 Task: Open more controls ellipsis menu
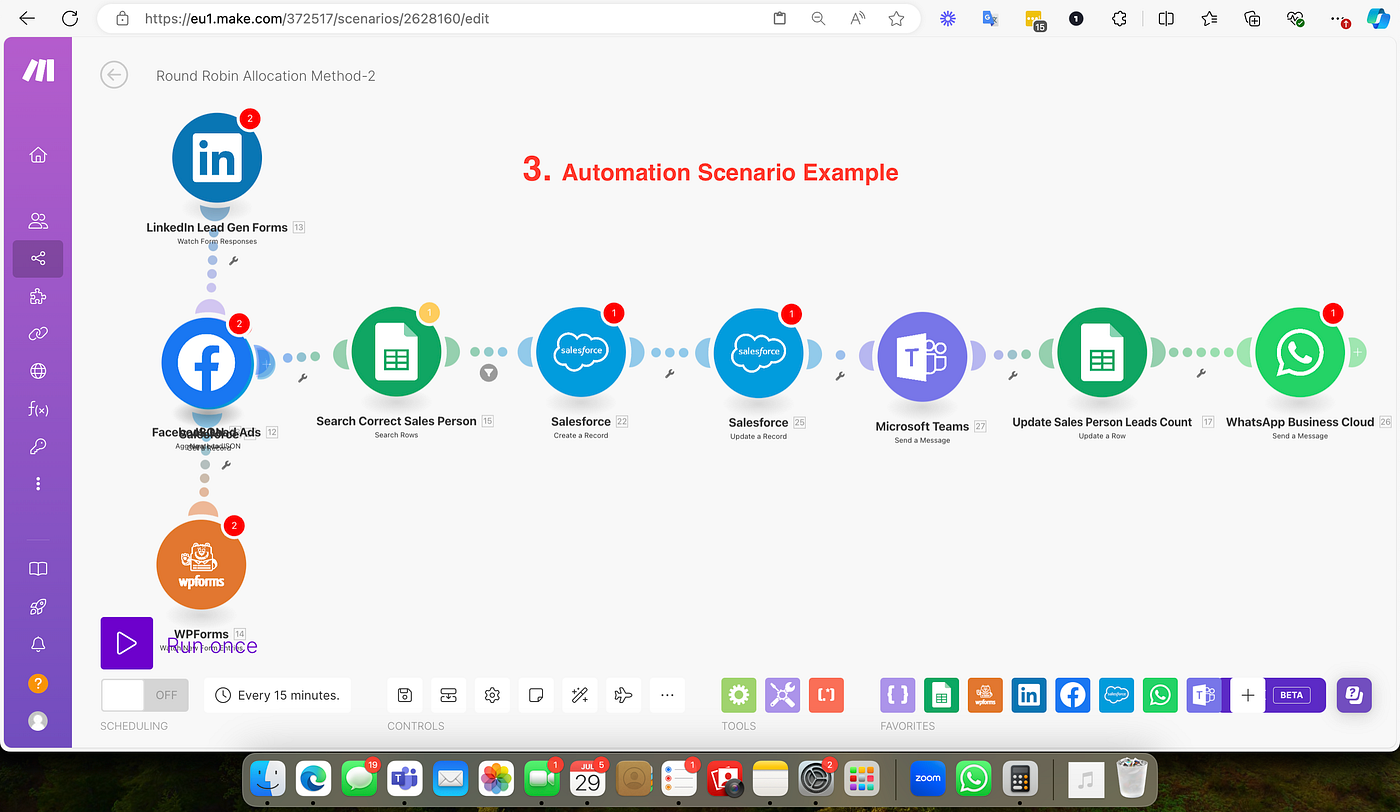click(667, 695)
